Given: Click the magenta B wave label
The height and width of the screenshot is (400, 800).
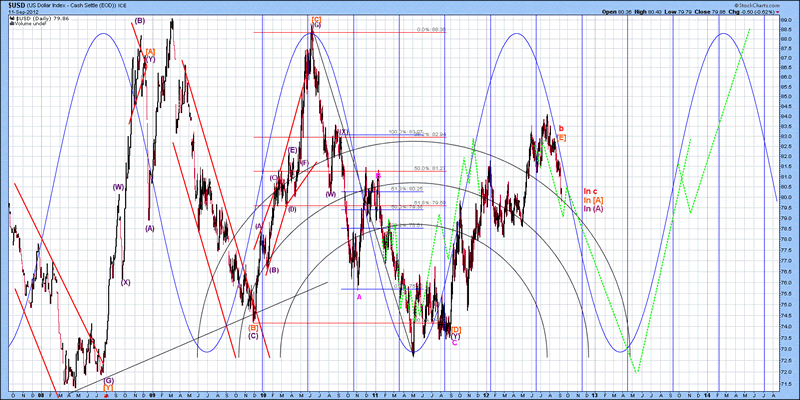Looking at the screenshot, I should click(x=378, y=175).
